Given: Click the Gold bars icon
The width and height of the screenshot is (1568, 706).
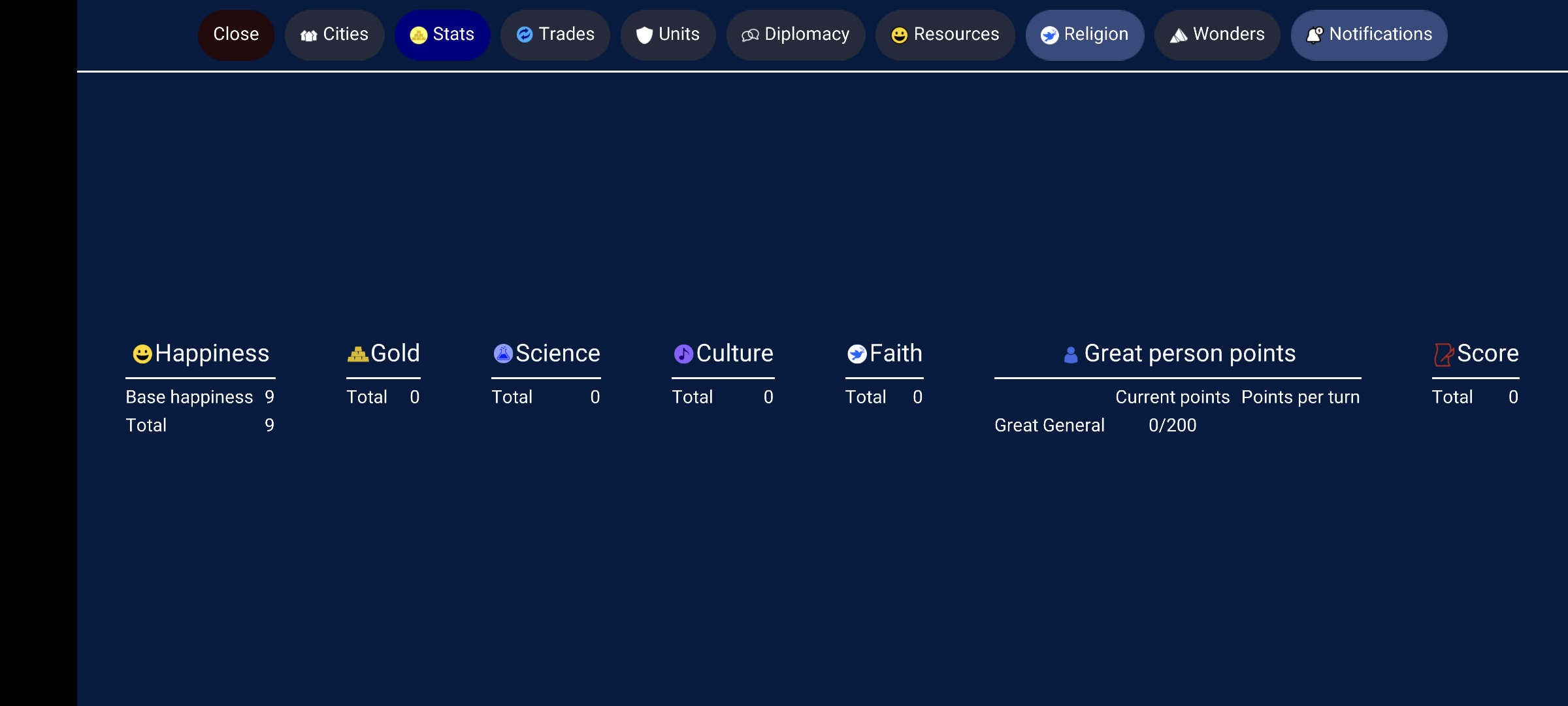Looking at the screenshot, I should (357, 354).
